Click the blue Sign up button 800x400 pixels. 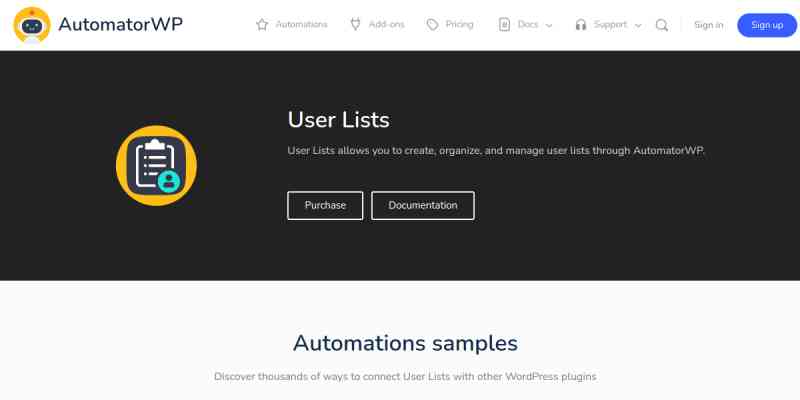(767, 25)
